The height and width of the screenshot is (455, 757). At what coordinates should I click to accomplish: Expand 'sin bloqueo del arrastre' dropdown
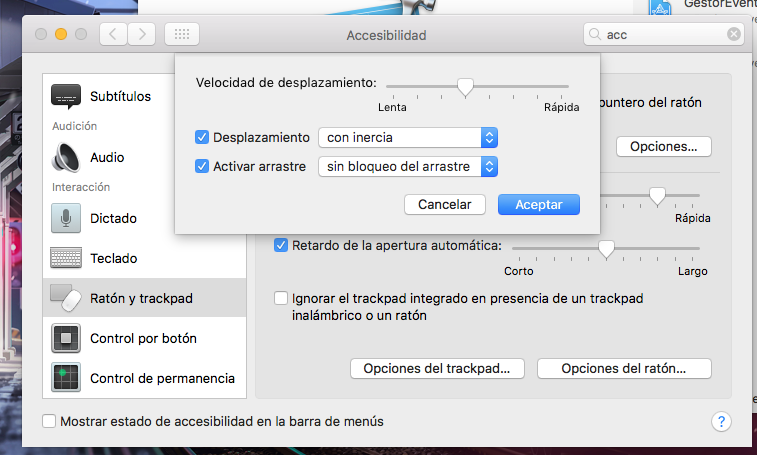coord(408,167)
